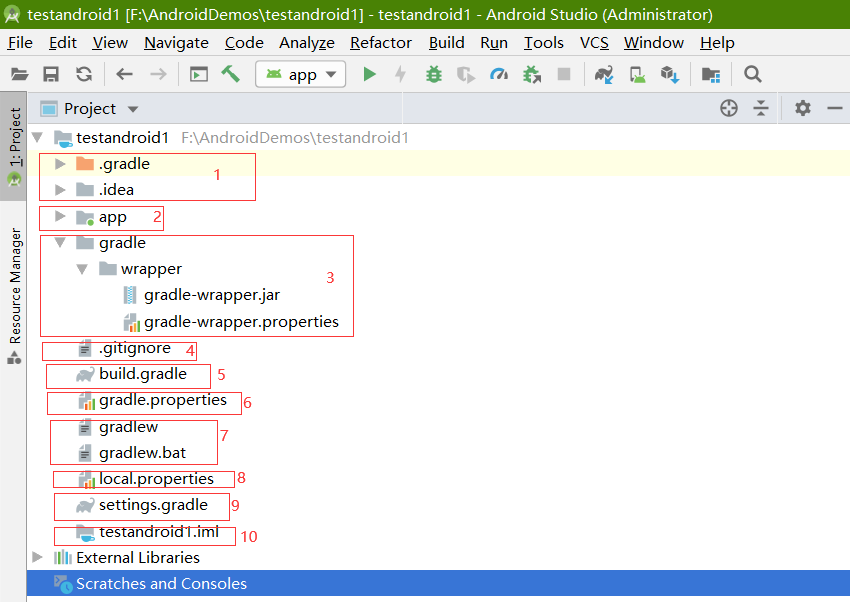Click the Save All disk icon
The width and height of the screenshot is (850, 602).
[51, 74]
